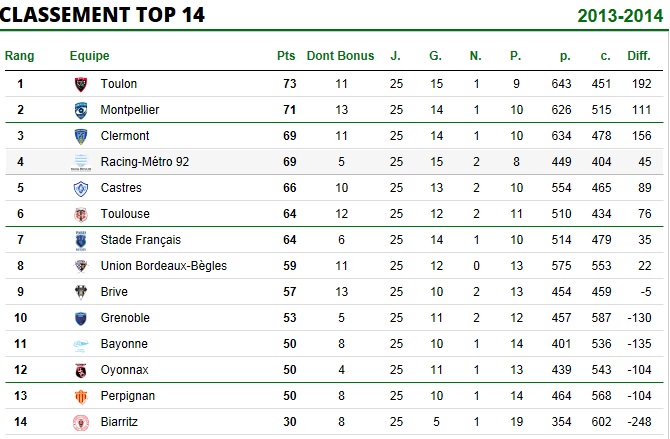Open the Castres team crest
The image size is (670, 439).
[x=81, y=189]
